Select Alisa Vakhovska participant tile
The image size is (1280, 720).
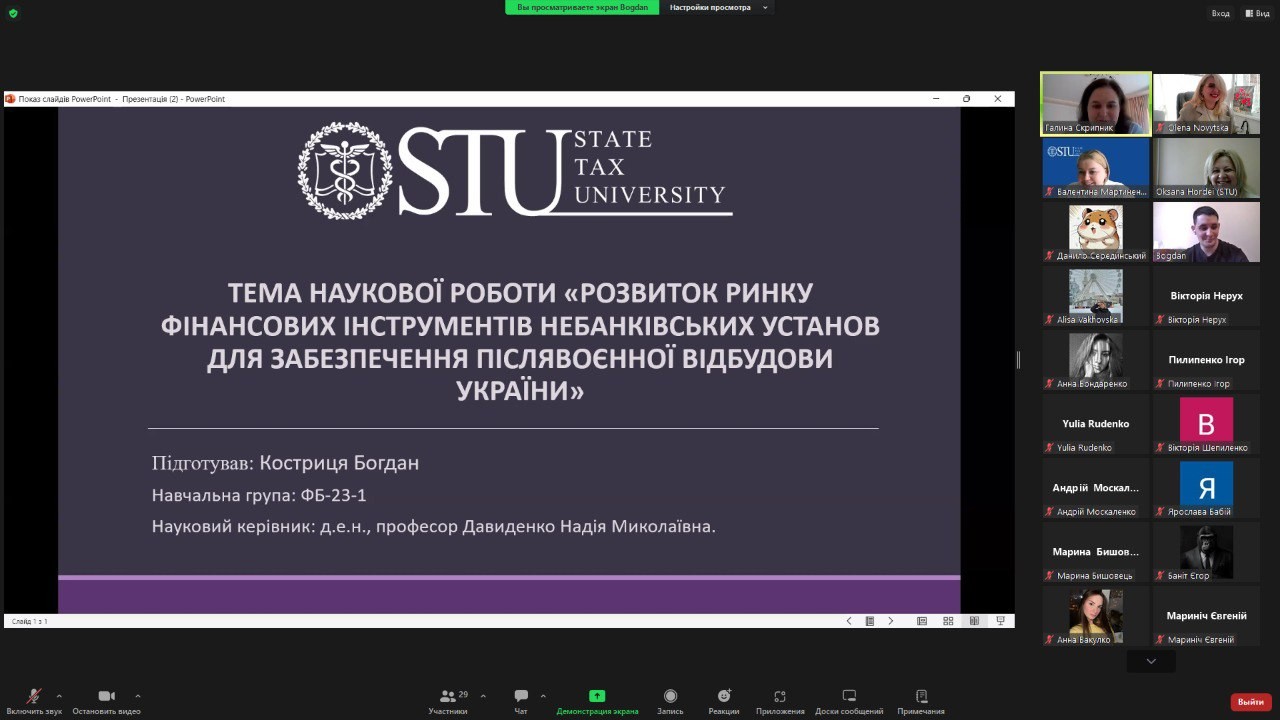1096,296
